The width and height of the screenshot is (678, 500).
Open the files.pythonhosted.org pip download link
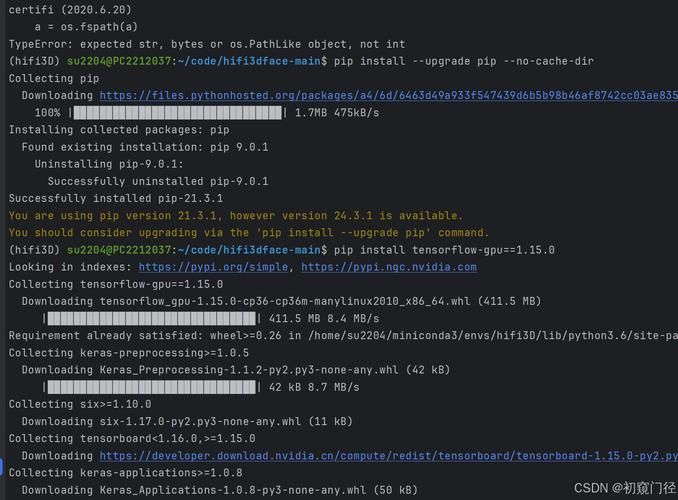[389, 96]
